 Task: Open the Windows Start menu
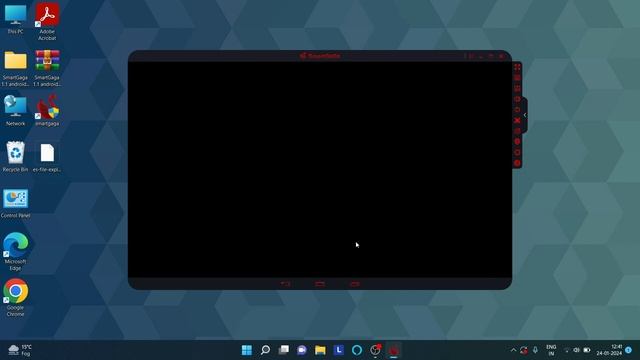click(247, 350)
